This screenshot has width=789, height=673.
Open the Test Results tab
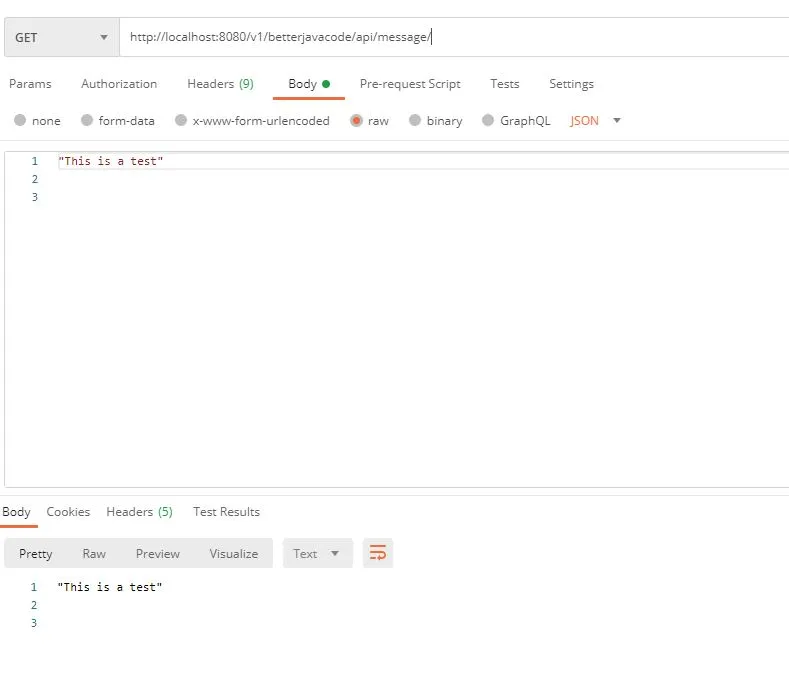click(x=226, y=512)
